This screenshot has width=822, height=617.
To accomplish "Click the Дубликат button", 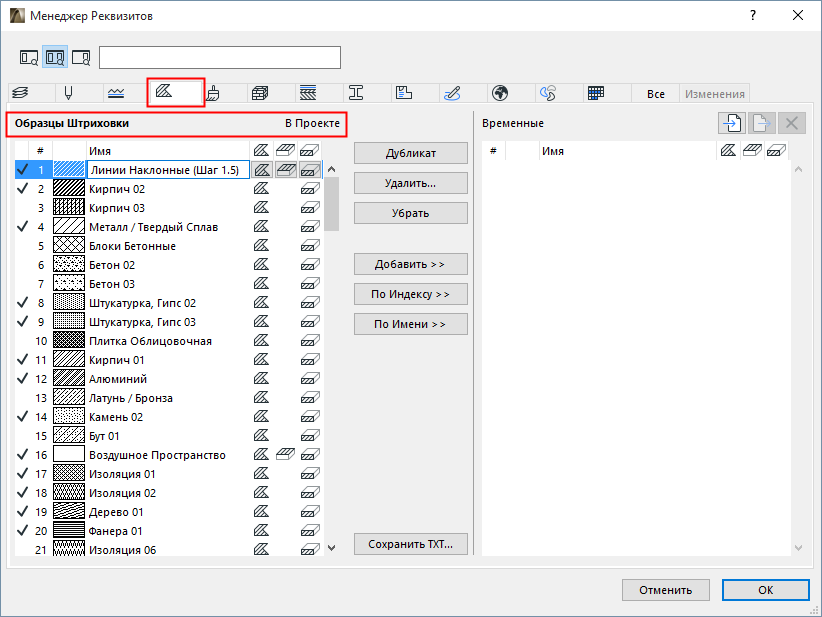I will click(410, 153).
